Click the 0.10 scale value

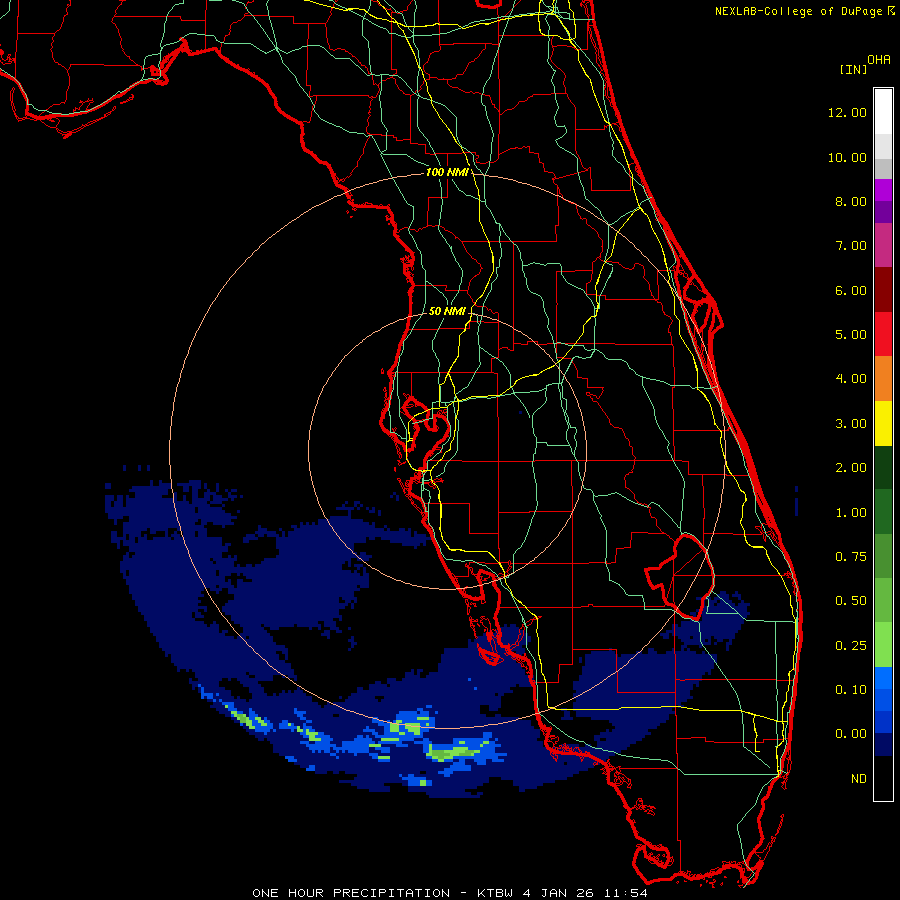tap(850, 690)
